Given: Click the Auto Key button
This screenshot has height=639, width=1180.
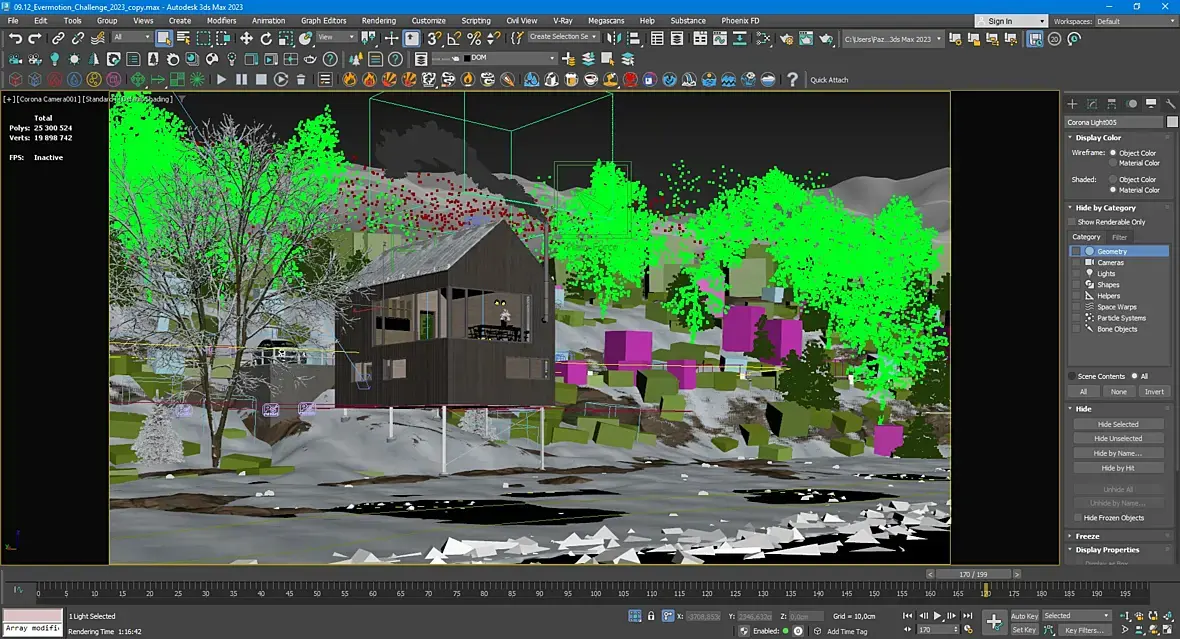Looking at the screenshot, I should (x=1023, y=616).
